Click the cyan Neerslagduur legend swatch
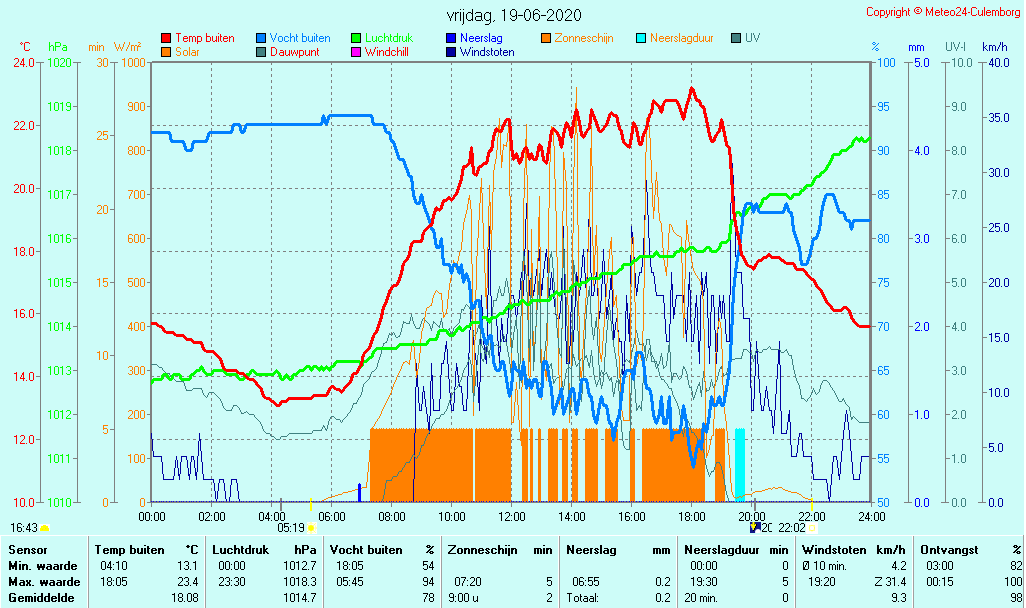The image size is (1026, 608). click(641, 38)
